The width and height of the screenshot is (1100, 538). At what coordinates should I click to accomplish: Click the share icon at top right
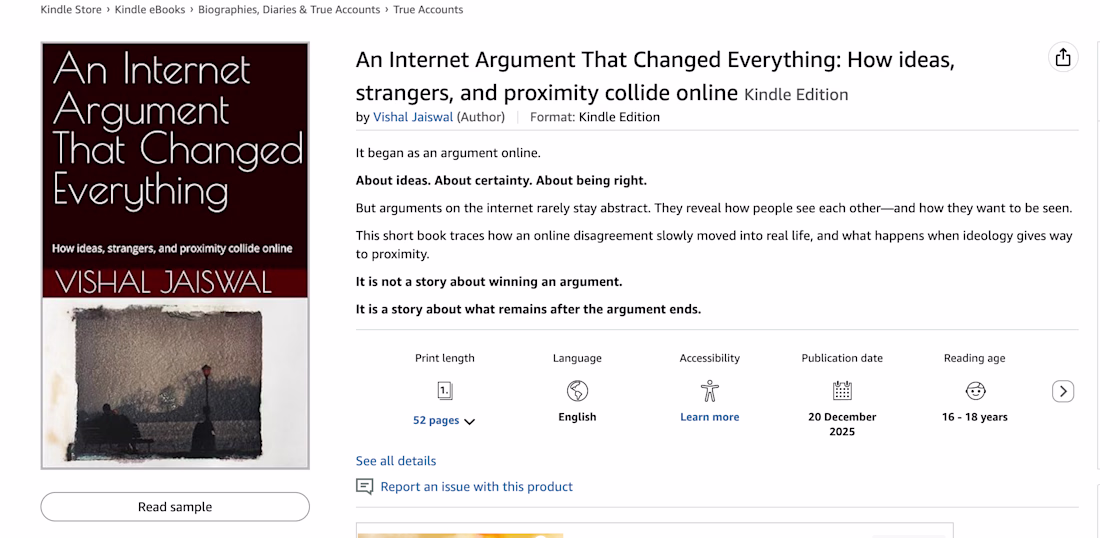coord(1063,58)
